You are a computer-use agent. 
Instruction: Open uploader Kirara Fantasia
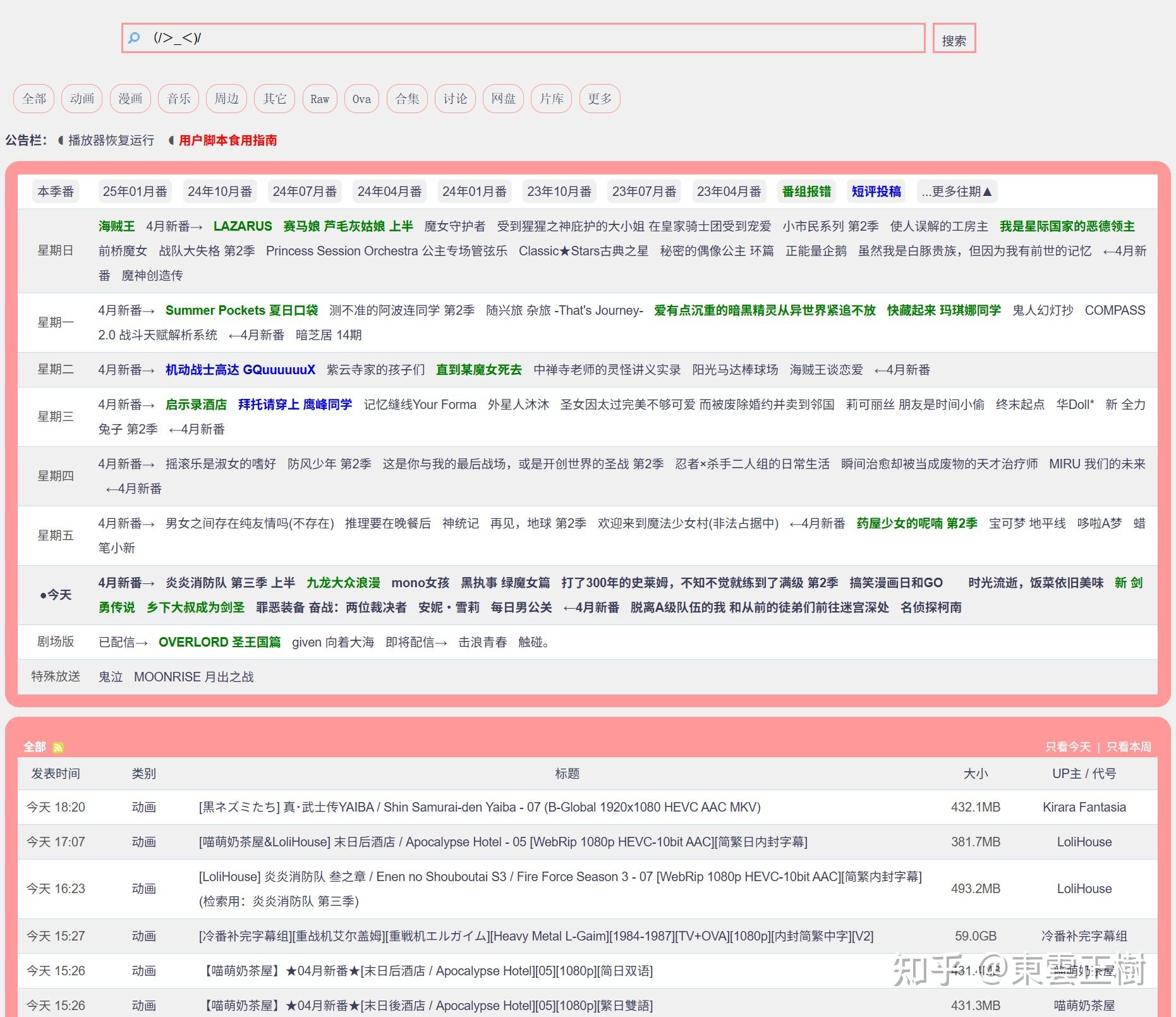(x=1084, y=807)
